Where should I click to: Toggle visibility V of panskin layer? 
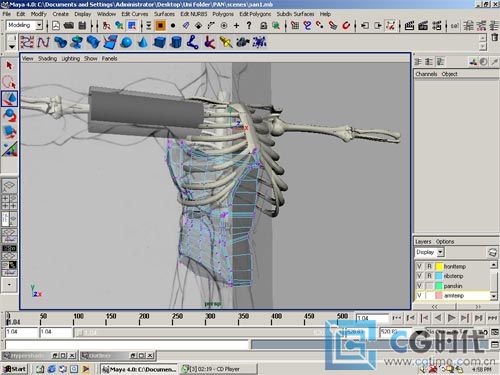(419, 286)
